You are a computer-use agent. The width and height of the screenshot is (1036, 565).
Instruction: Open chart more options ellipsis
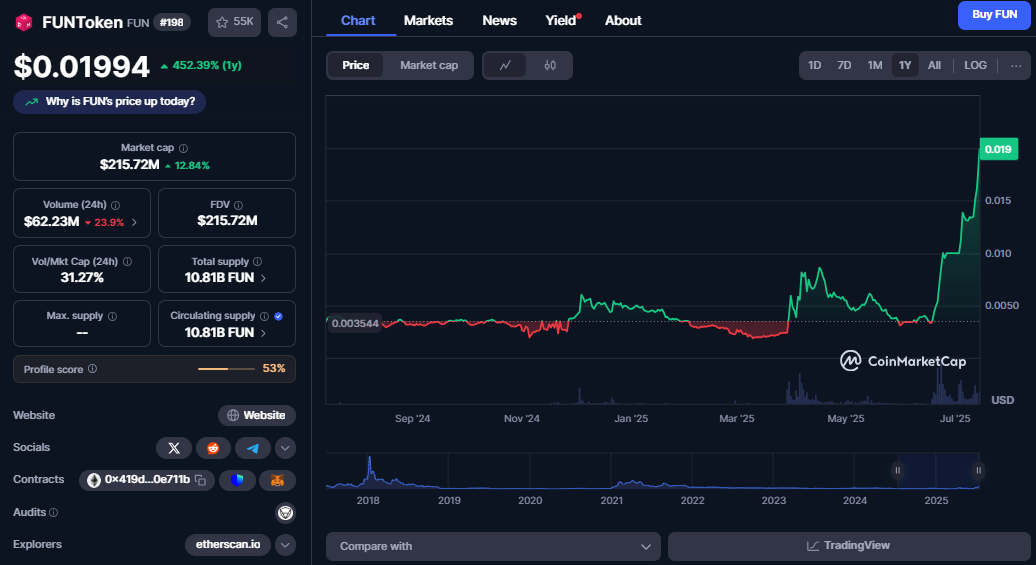tap(1016, 65)
